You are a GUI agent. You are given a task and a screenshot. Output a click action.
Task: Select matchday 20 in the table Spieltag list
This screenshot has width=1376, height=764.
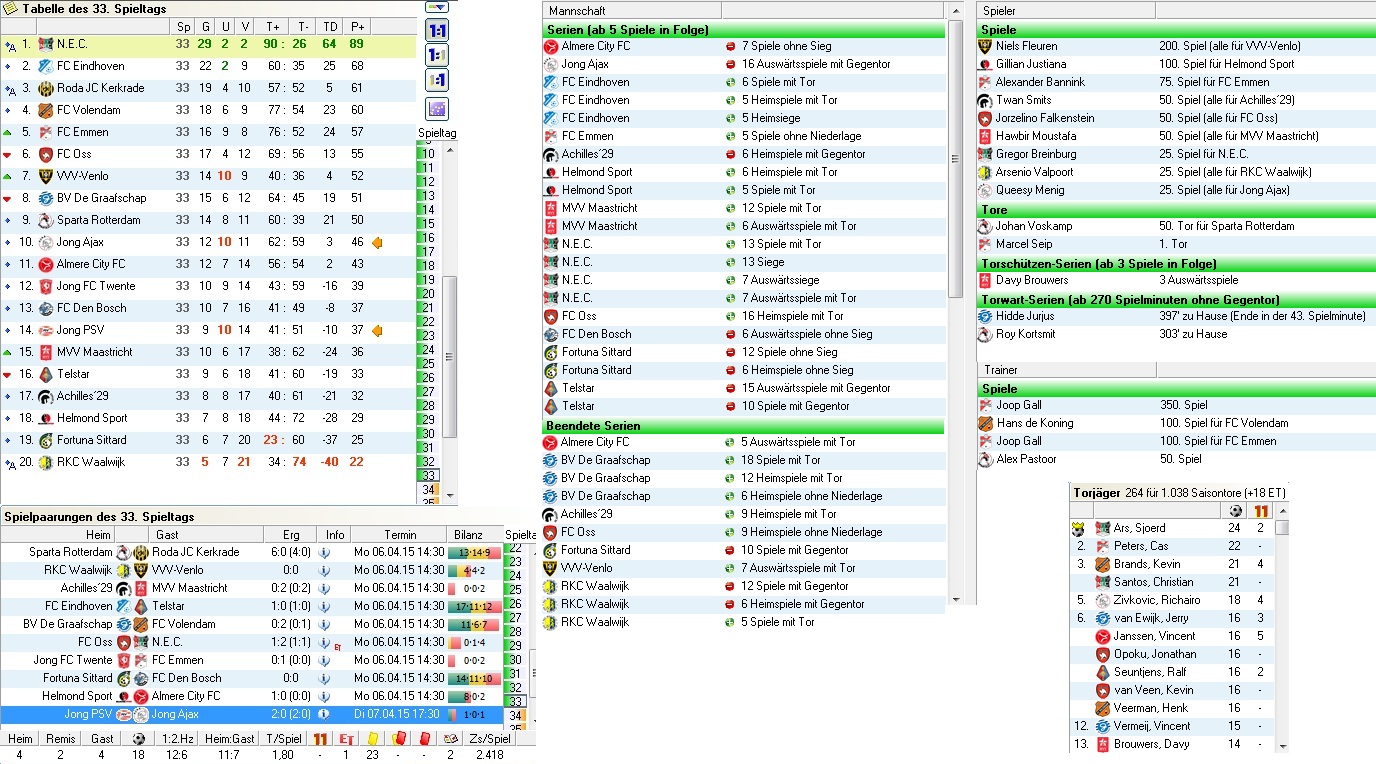(x=428, y=294)
